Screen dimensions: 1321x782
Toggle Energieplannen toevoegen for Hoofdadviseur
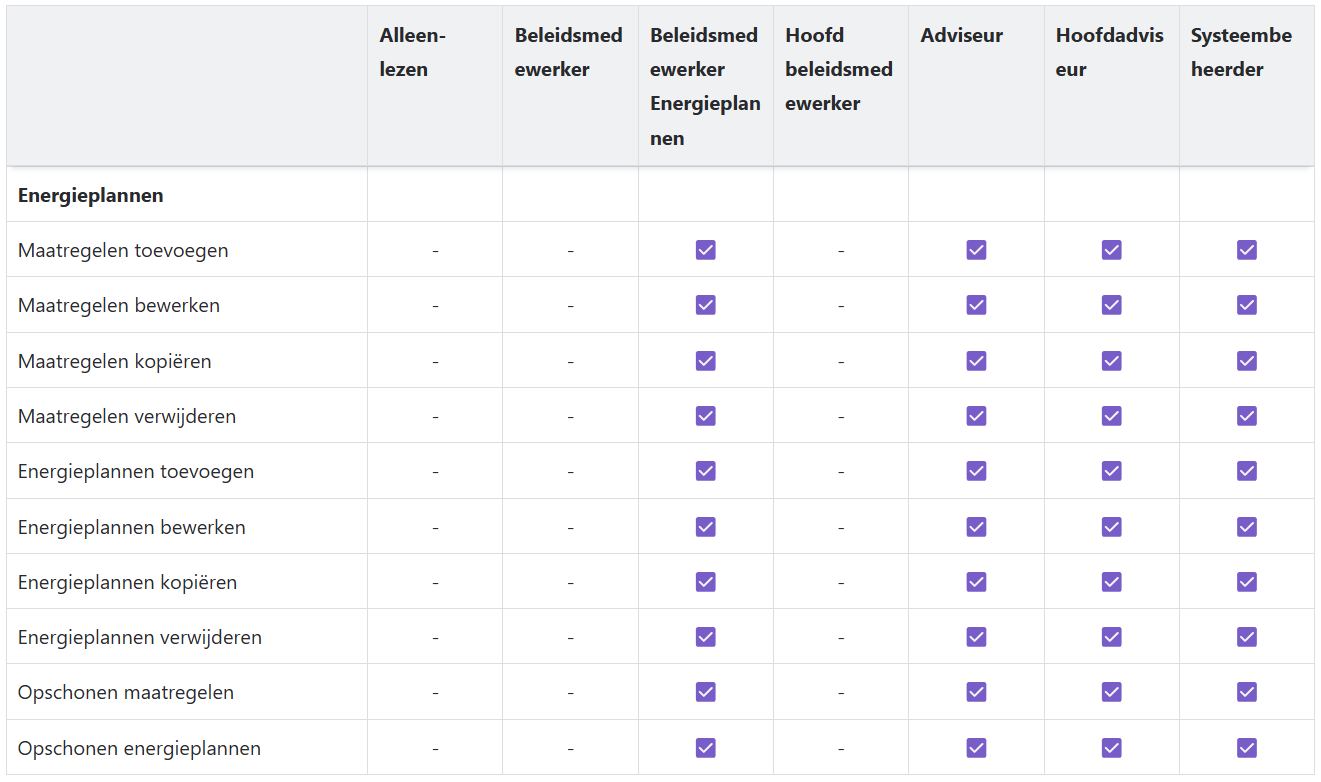click(x=1111, y=471)
